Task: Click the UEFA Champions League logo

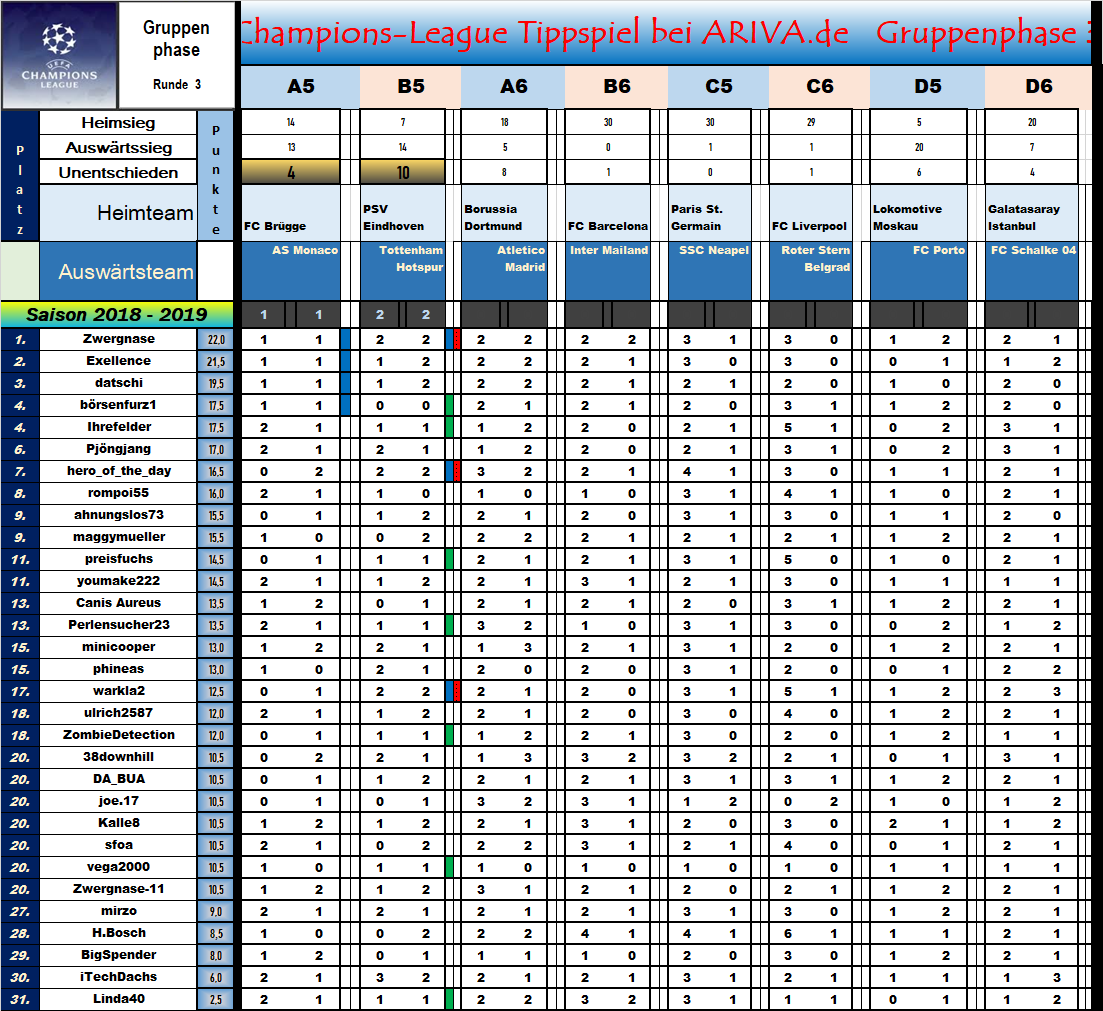Action: pyautogui.click(x=60, y=55)
